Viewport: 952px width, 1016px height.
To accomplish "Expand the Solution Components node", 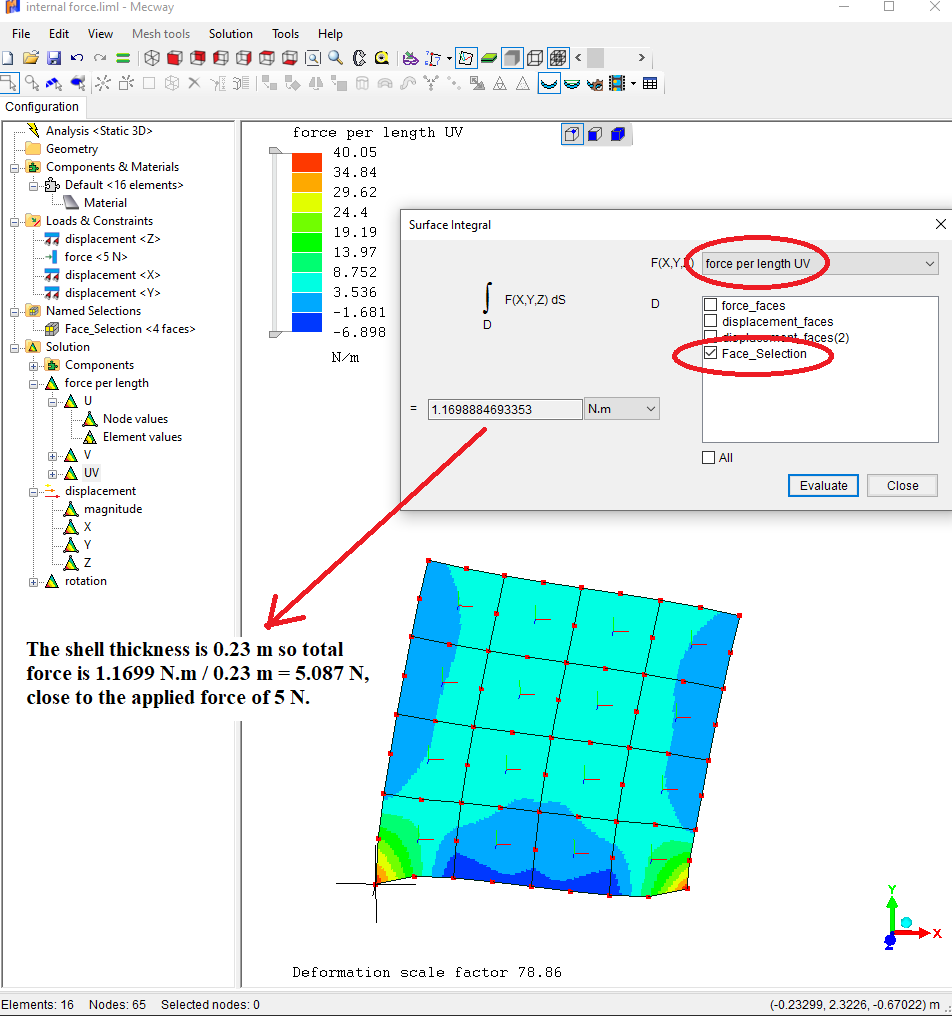I will click(34, 366).
